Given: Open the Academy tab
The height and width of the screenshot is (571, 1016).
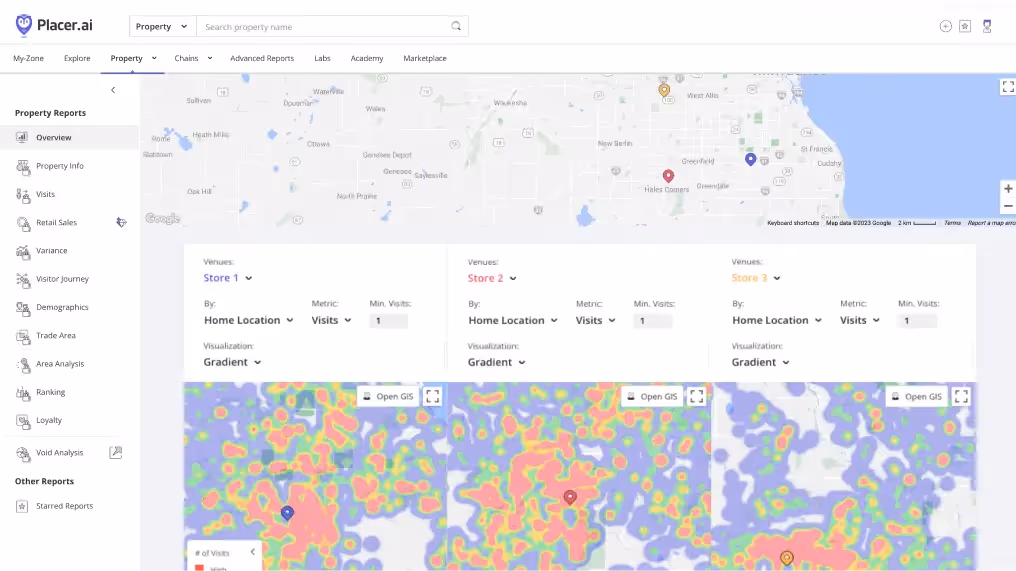Looking at the screenshot, I should coord(367,58).
